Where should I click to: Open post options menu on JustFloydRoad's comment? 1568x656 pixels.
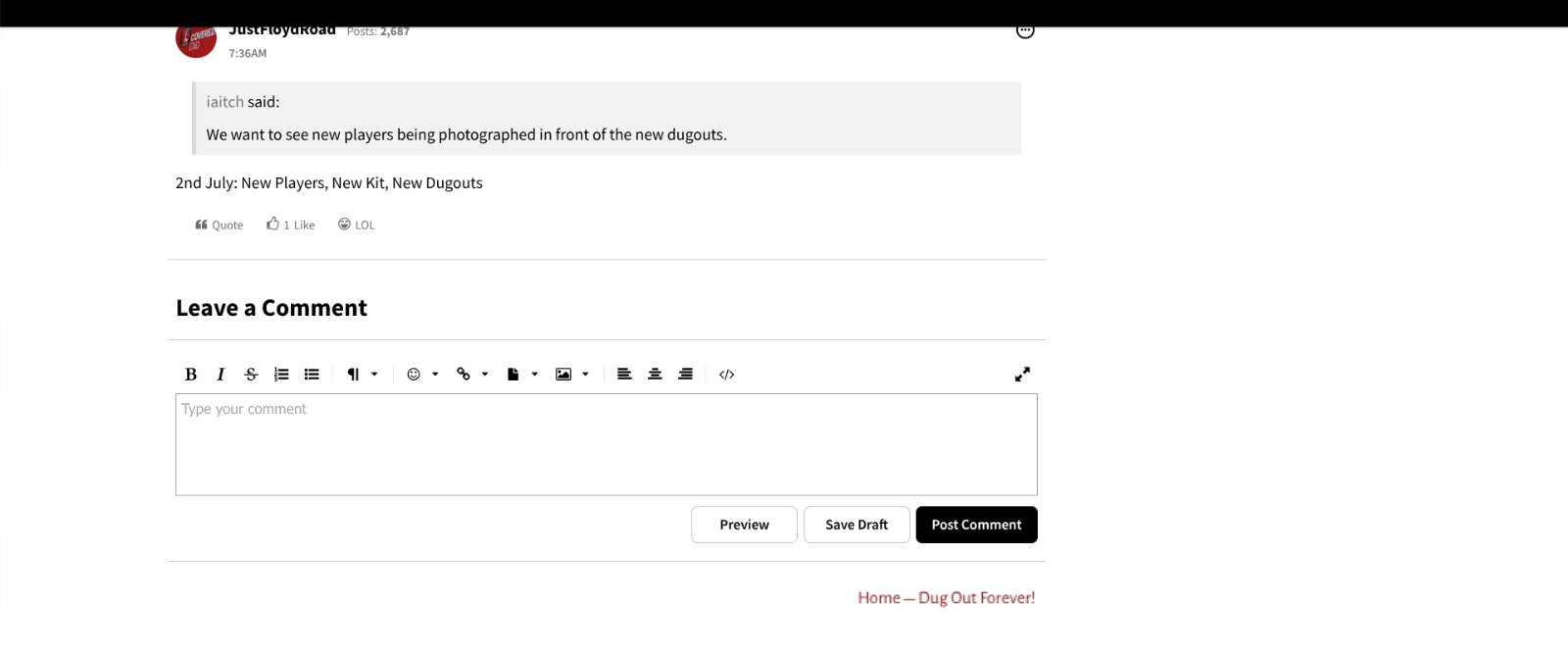[1025, 31]
